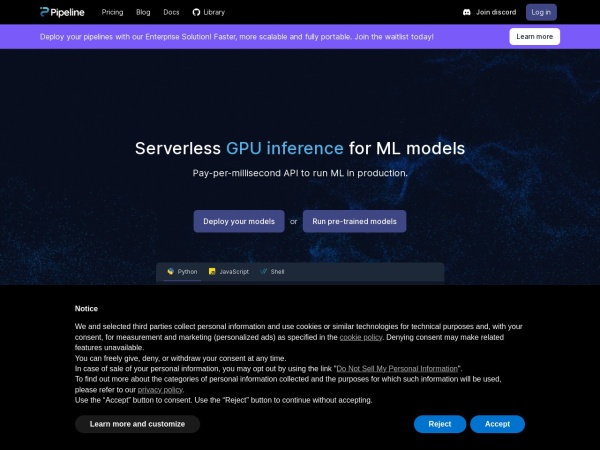
Task: Accept the cookie consent notice
Action: (497, 424)
